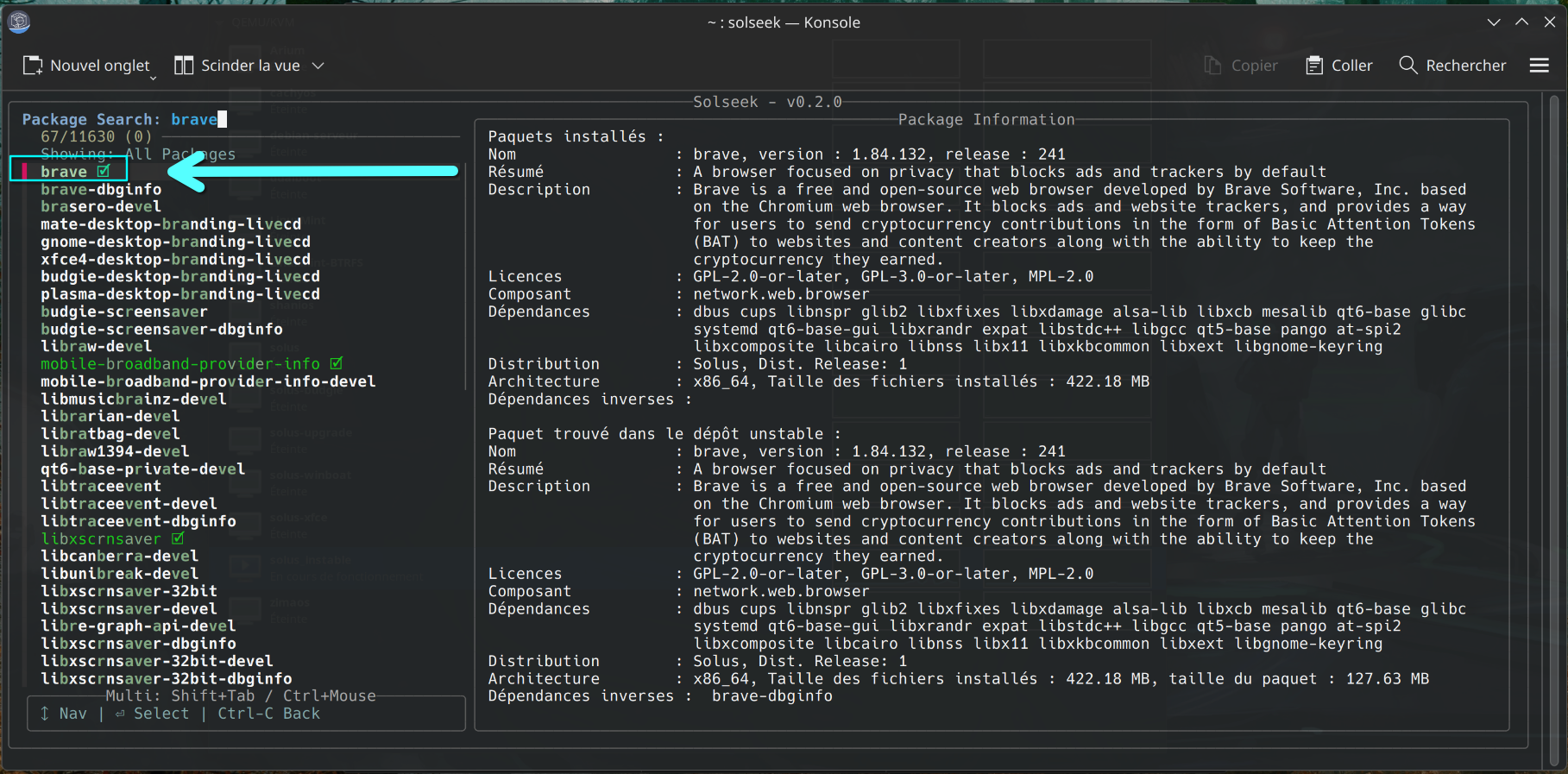Click the Konsole app icon in title bar
This screenshot has height=774, width=1568.
pos(19,22)
